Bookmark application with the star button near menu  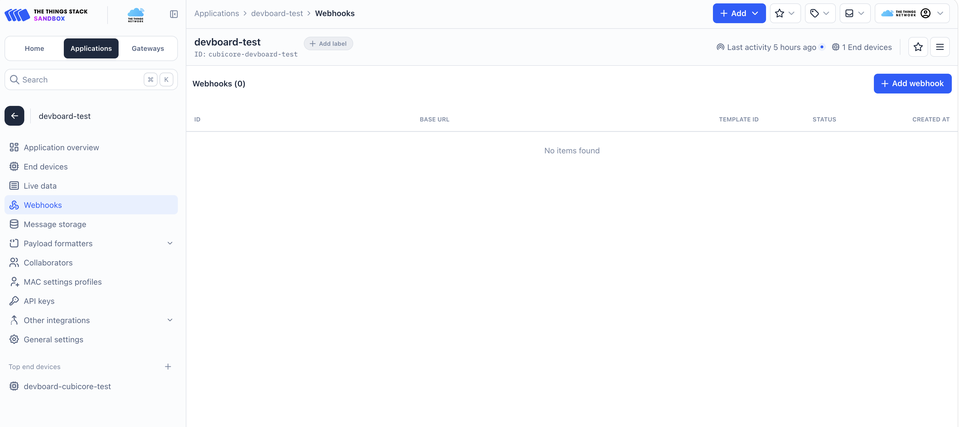pyautogui.click(x=918, y=47)
